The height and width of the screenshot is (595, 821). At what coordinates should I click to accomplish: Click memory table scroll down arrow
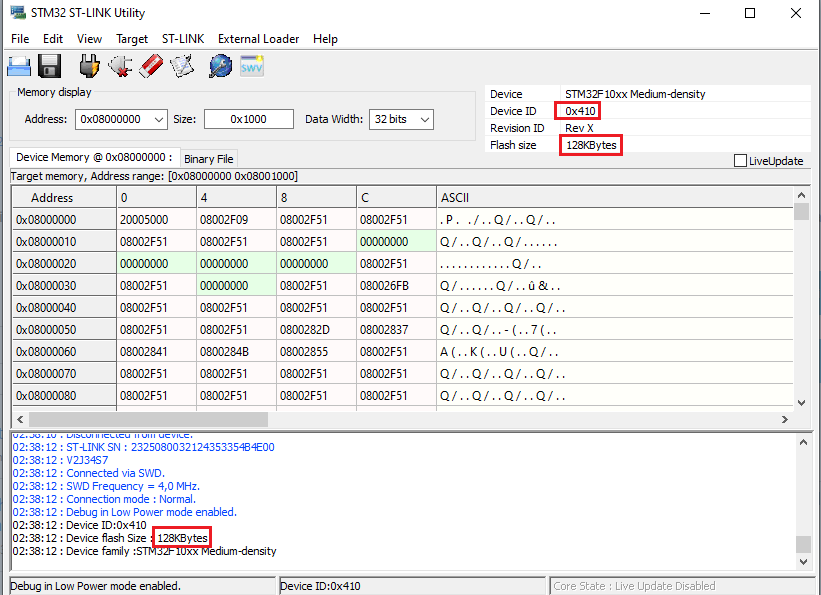click(x=801, y=402)
